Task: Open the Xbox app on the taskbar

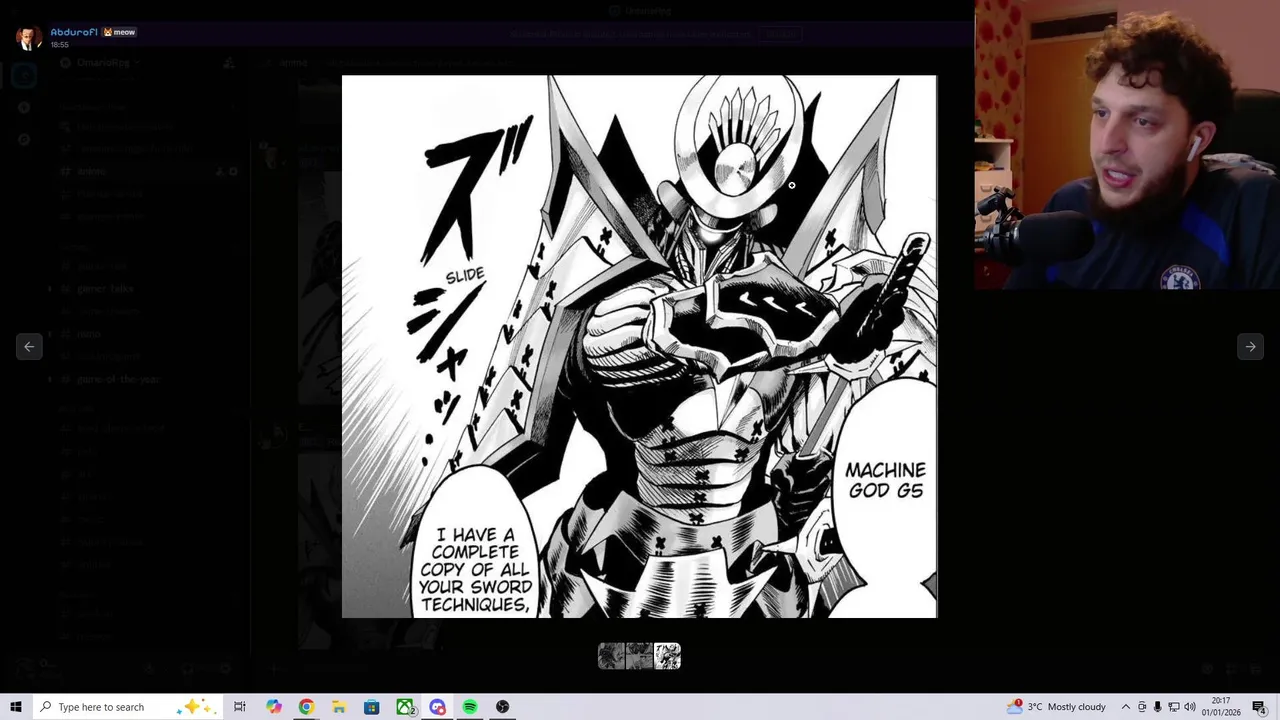Action: [x=405, y=707]
